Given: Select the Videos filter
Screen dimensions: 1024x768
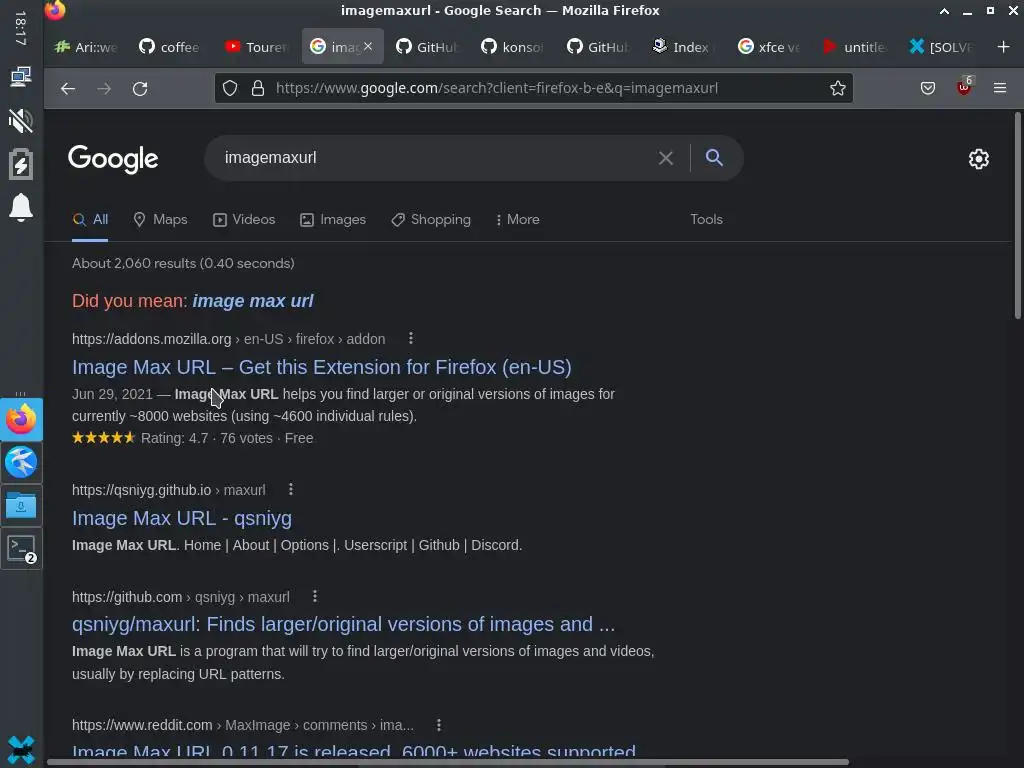Looking at the screenshot, I should (244, 219).
